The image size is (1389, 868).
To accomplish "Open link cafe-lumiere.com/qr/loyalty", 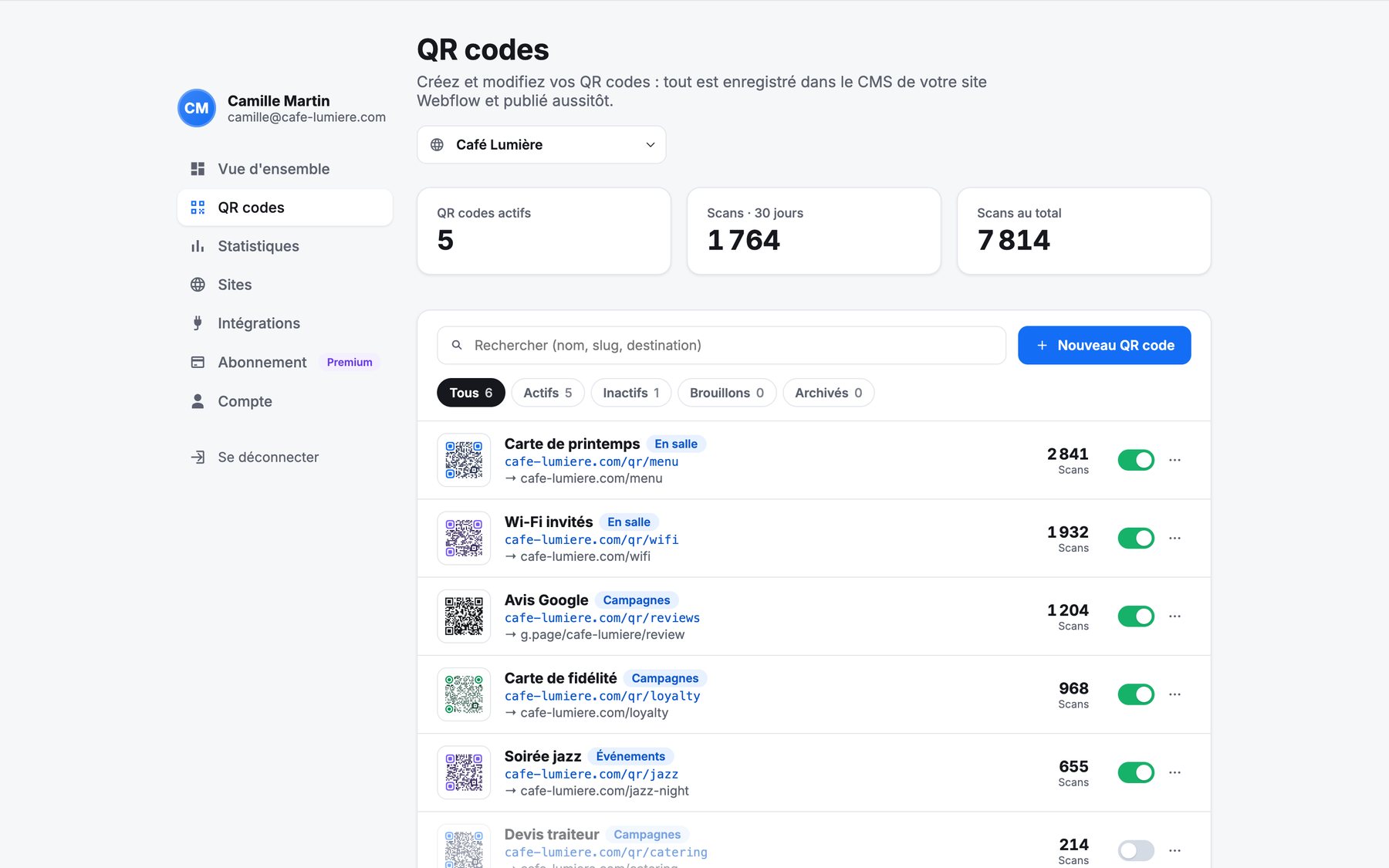I will [x=603, y=695].
